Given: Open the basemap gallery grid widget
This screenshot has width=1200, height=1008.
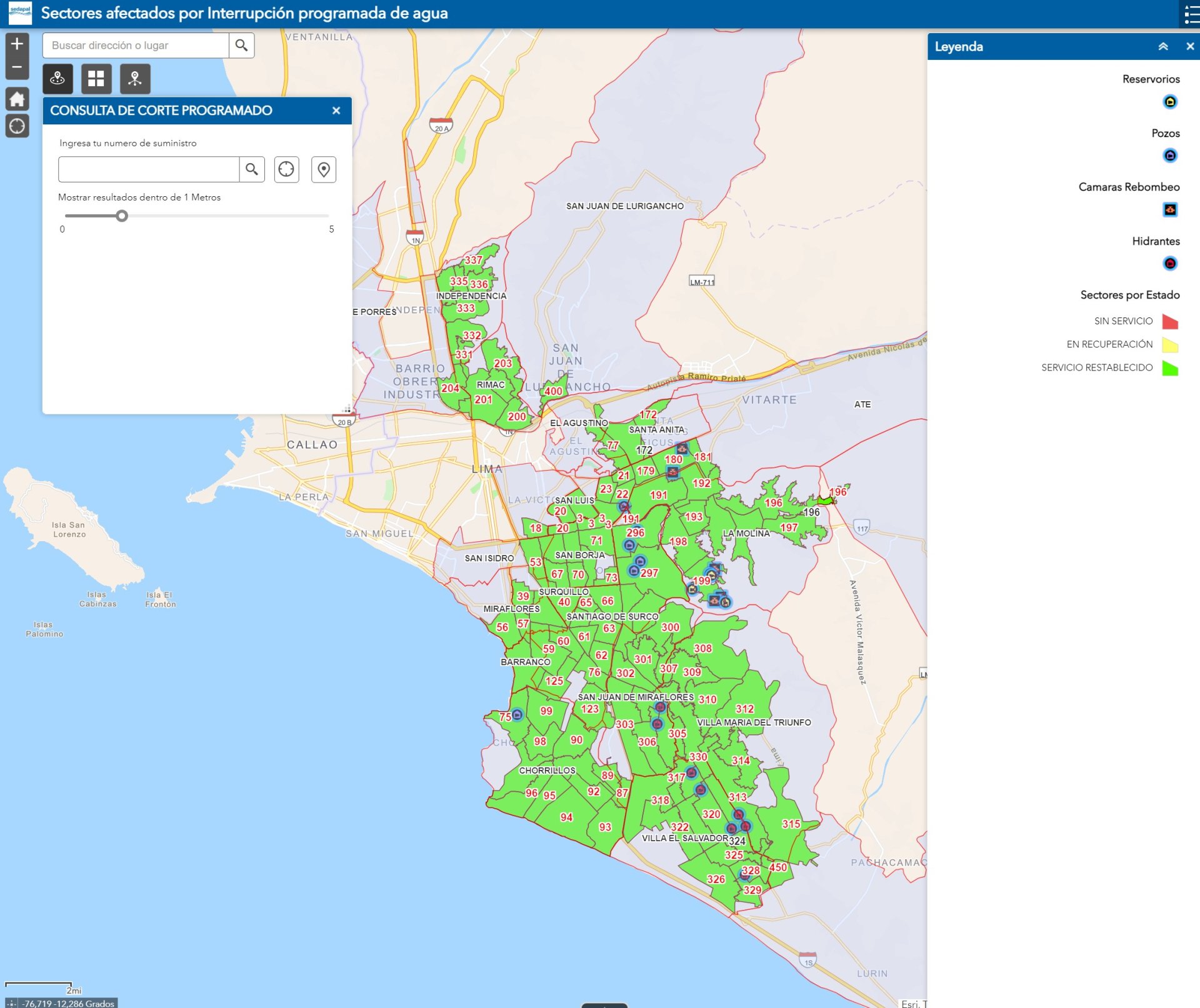Looking at the screenshot, I should 96,79.
